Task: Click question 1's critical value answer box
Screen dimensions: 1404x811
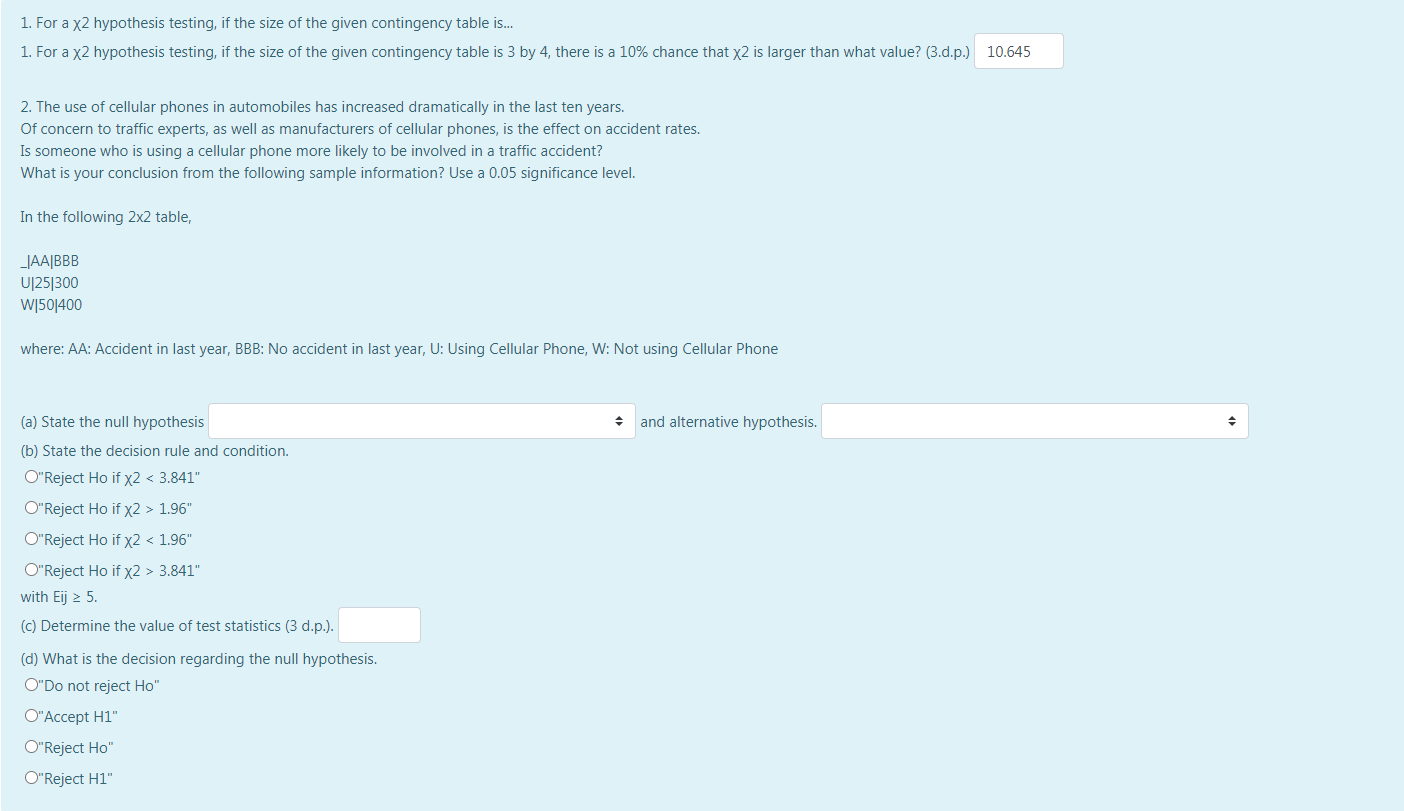Action: (x=1018, y=50)
